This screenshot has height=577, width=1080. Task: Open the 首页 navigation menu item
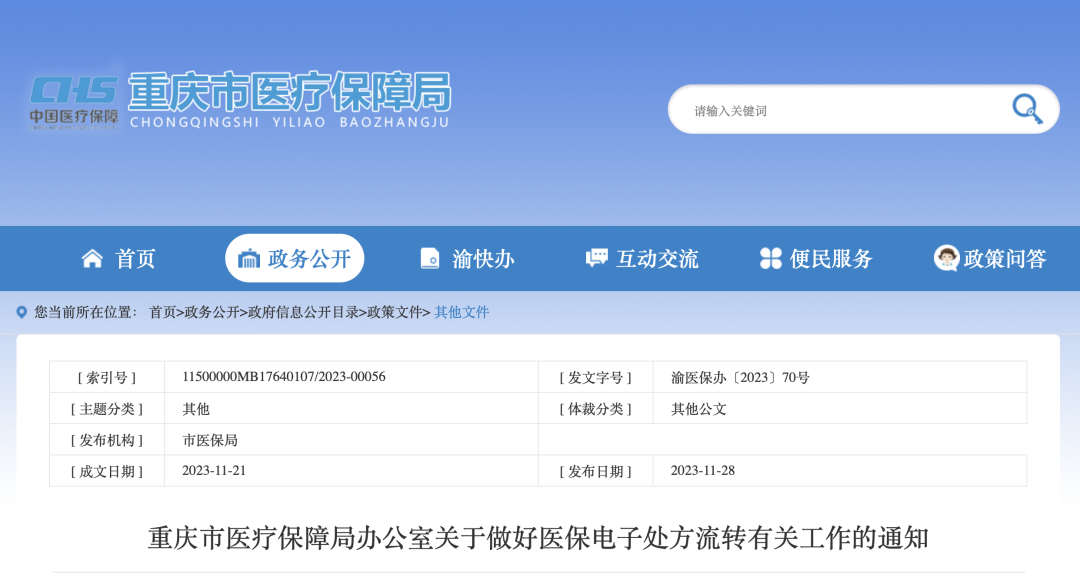135,258
